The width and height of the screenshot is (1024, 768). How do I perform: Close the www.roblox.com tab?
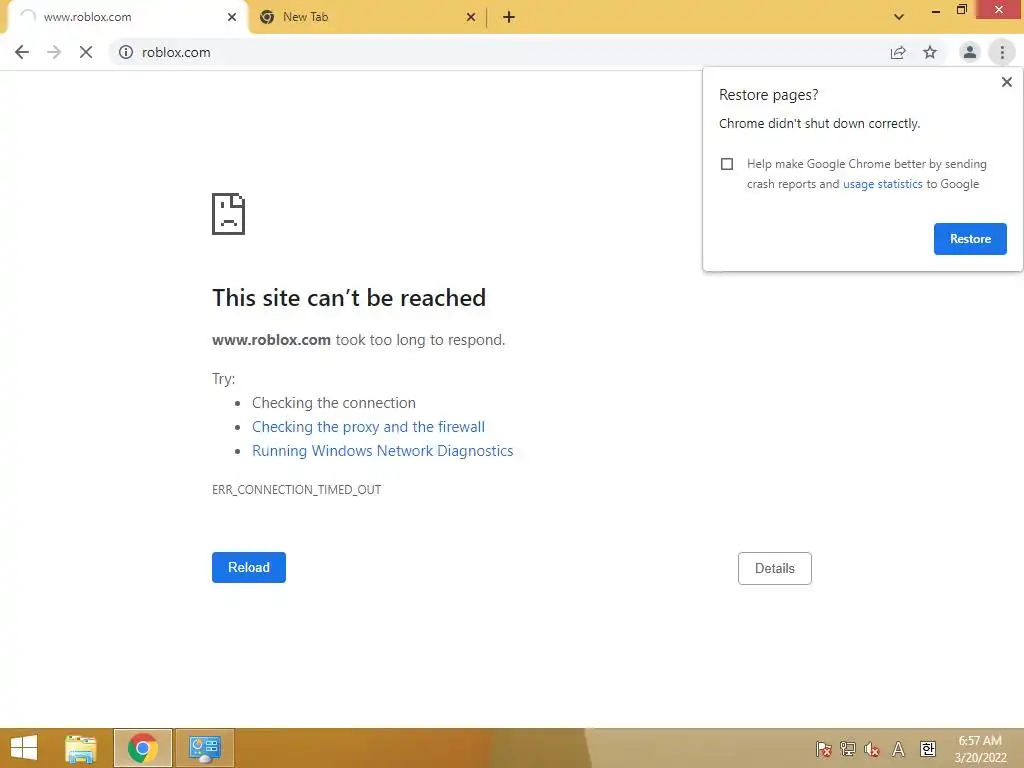(x=232, y=18)
